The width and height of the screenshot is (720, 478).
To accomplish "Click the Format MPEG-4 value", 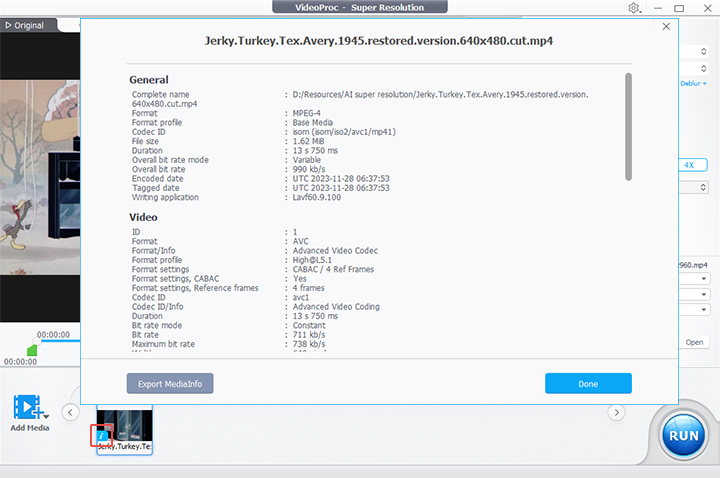I will pos(306,113).
